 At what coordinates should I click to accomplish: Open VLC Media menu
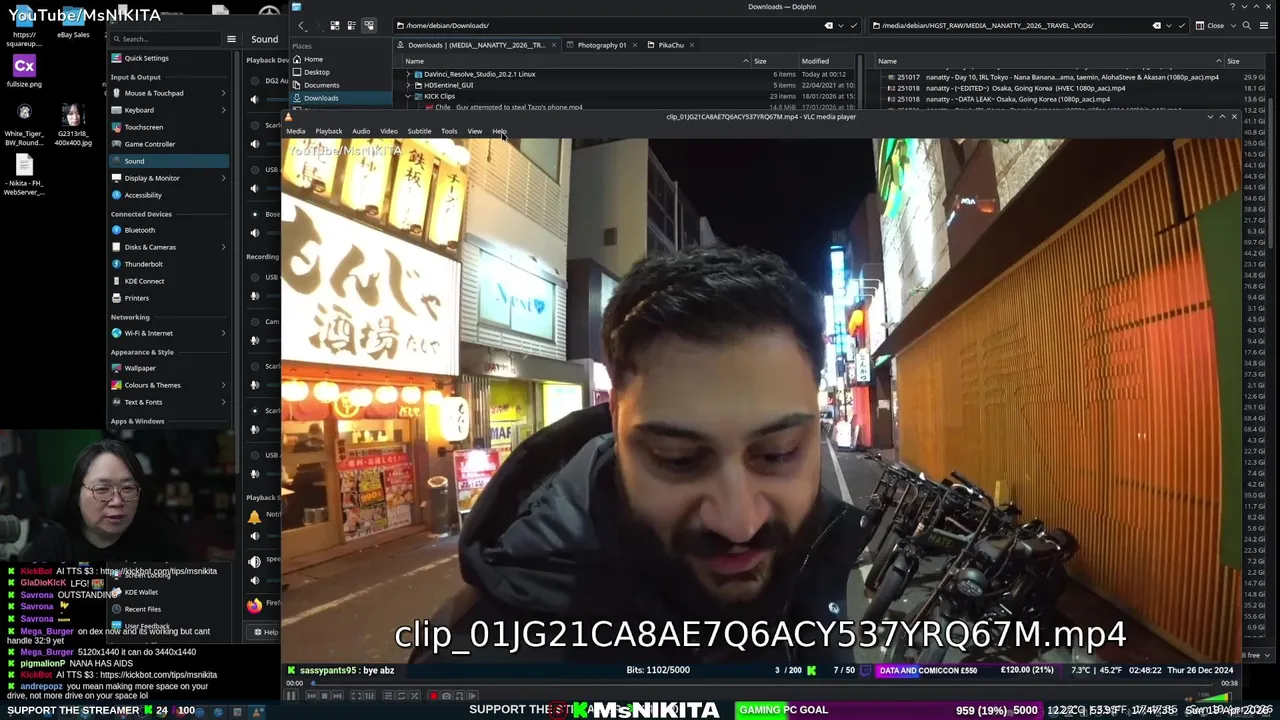[x=296, y=131]
